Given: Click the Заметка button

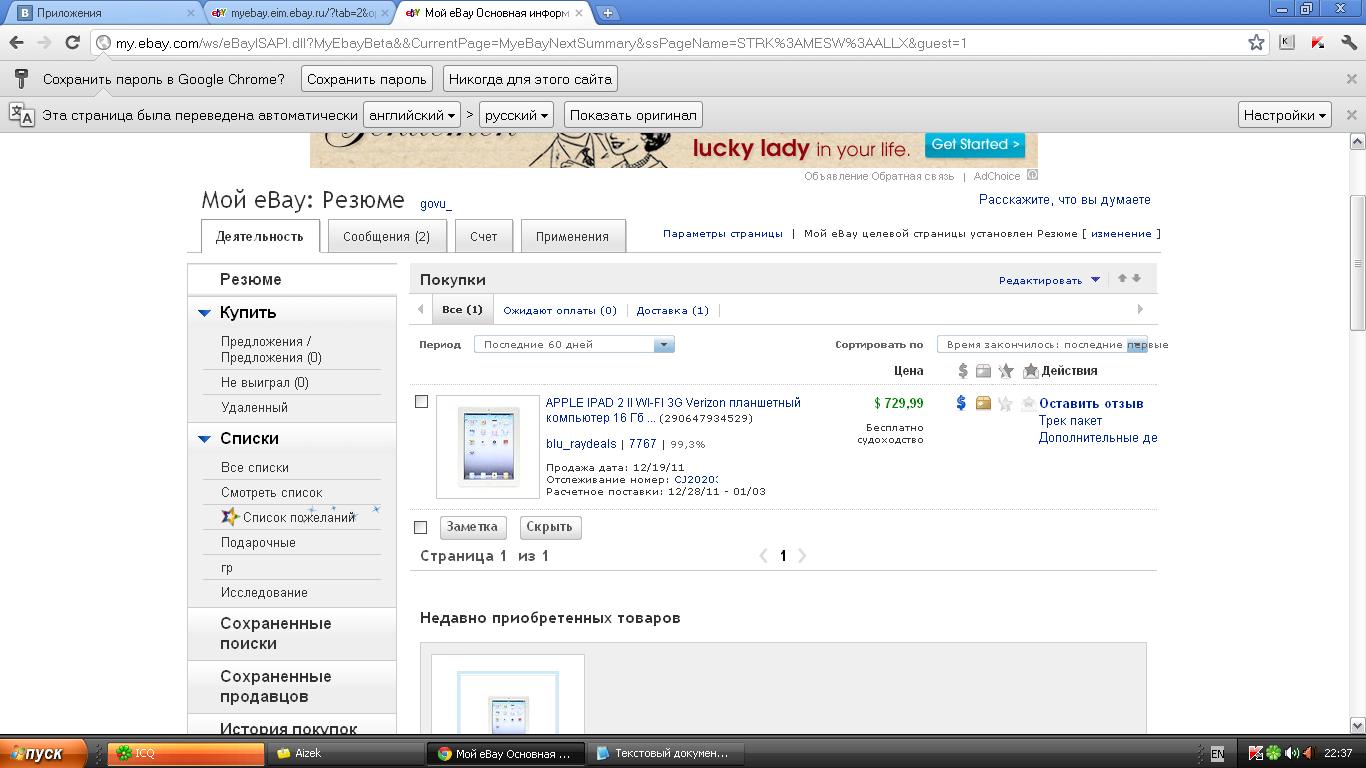Looking at the screenshot, I should pos(472,527).
